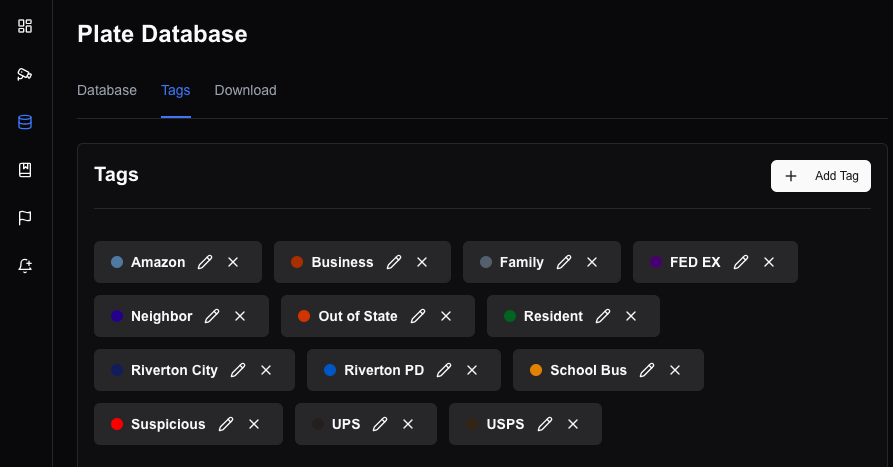Click the pencil icon beside Family
Screen dimensions: 893x467
coord(564,262)
